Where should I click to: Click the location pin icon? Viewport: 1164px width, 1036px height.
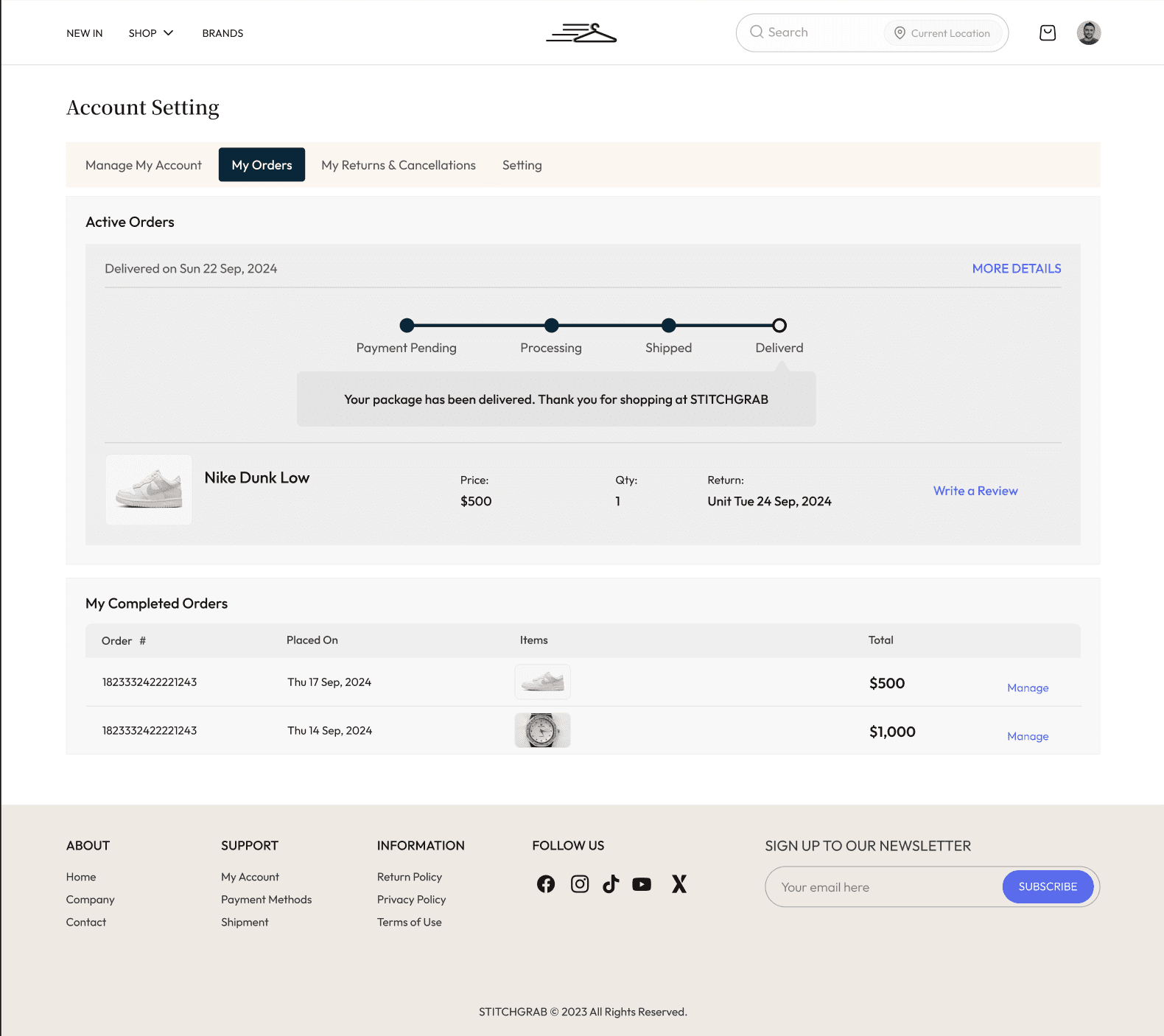pyautogui.click(x=900, y=32)
